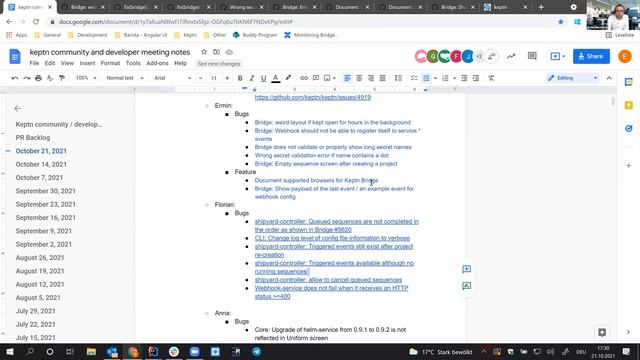640x360 pixels.
Task: Click the Add comment icon beside the page
Action: [x=467, y=269]
